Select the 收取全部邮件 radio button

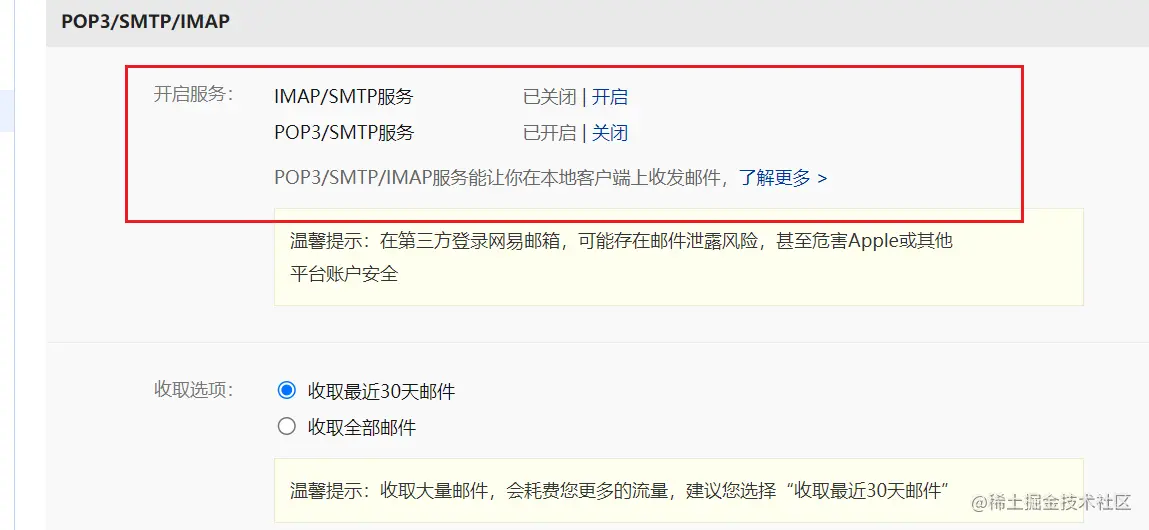click(x=287, y=426)
